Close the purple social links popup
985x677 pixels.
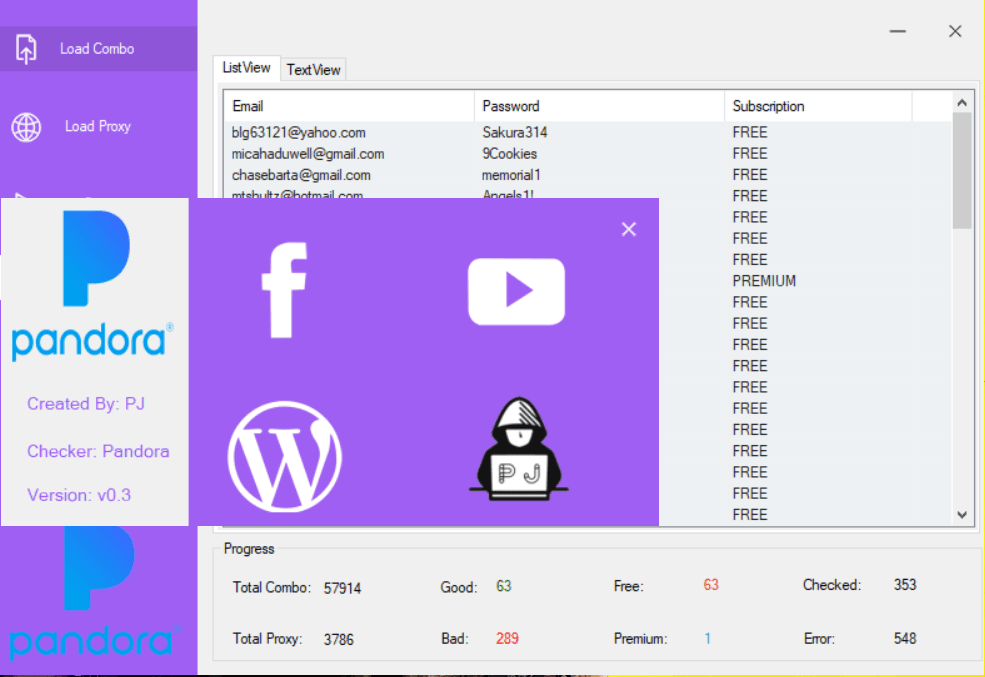(629, 229)
